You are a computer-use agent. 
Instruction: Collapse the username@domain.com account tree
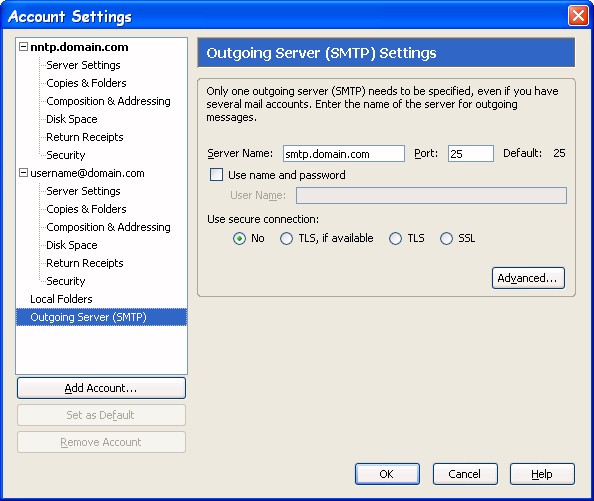click(23, 173)
